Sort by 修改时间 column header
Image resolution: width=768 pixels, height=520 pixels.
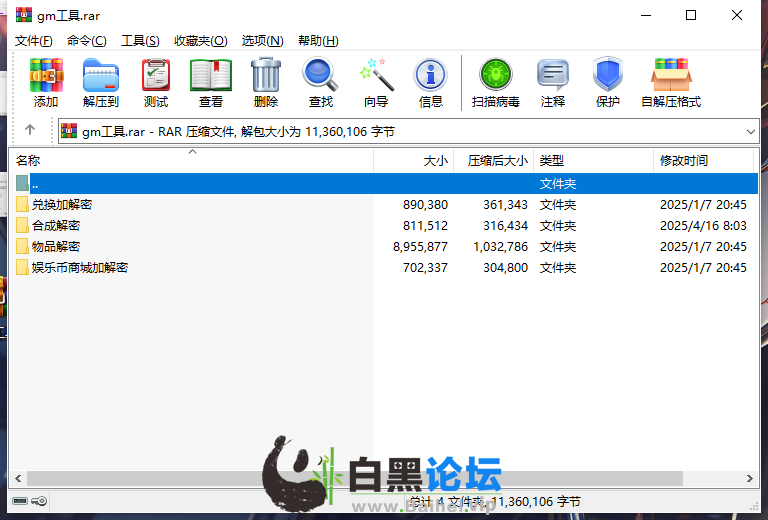coord(703,161)
